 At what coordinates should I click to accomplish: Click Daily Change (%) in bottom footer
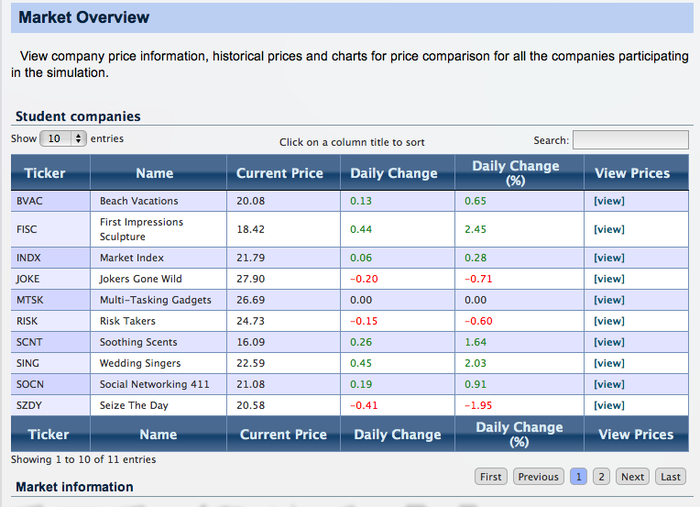click(519, 434)
